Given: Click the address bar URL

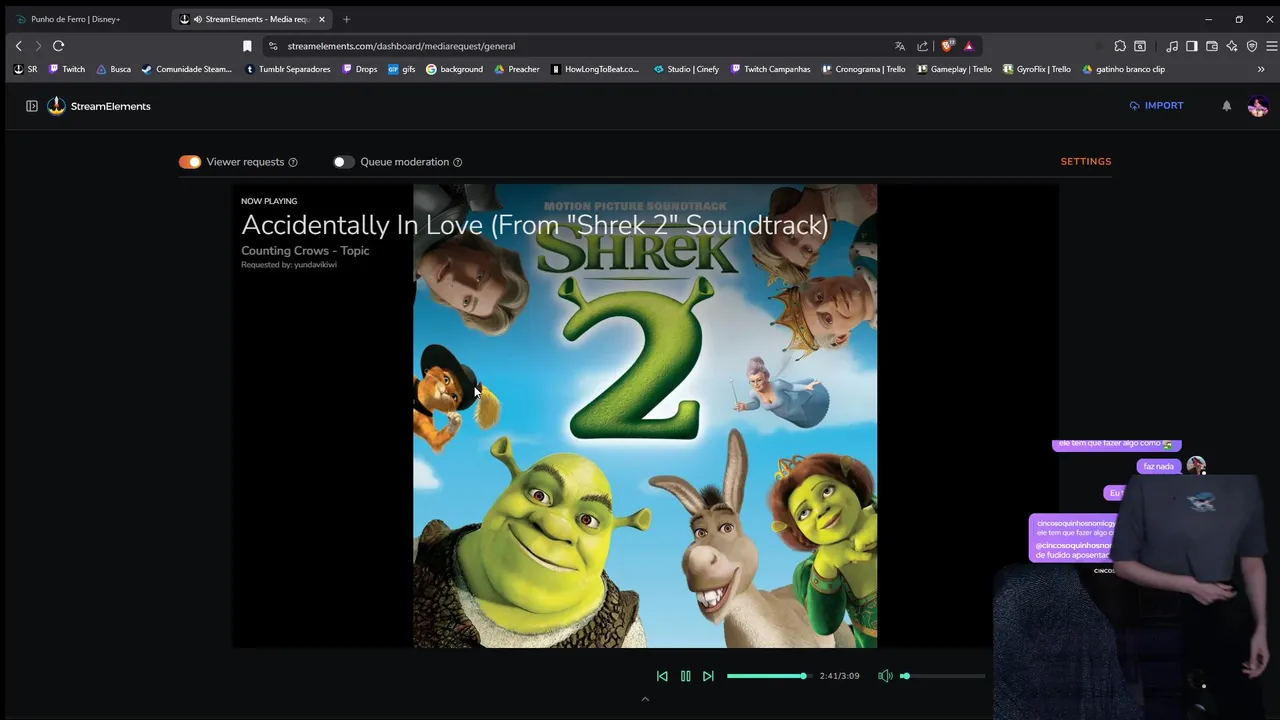Looking at the screenshot, I should pyautogui.click(x=401, y=46).
